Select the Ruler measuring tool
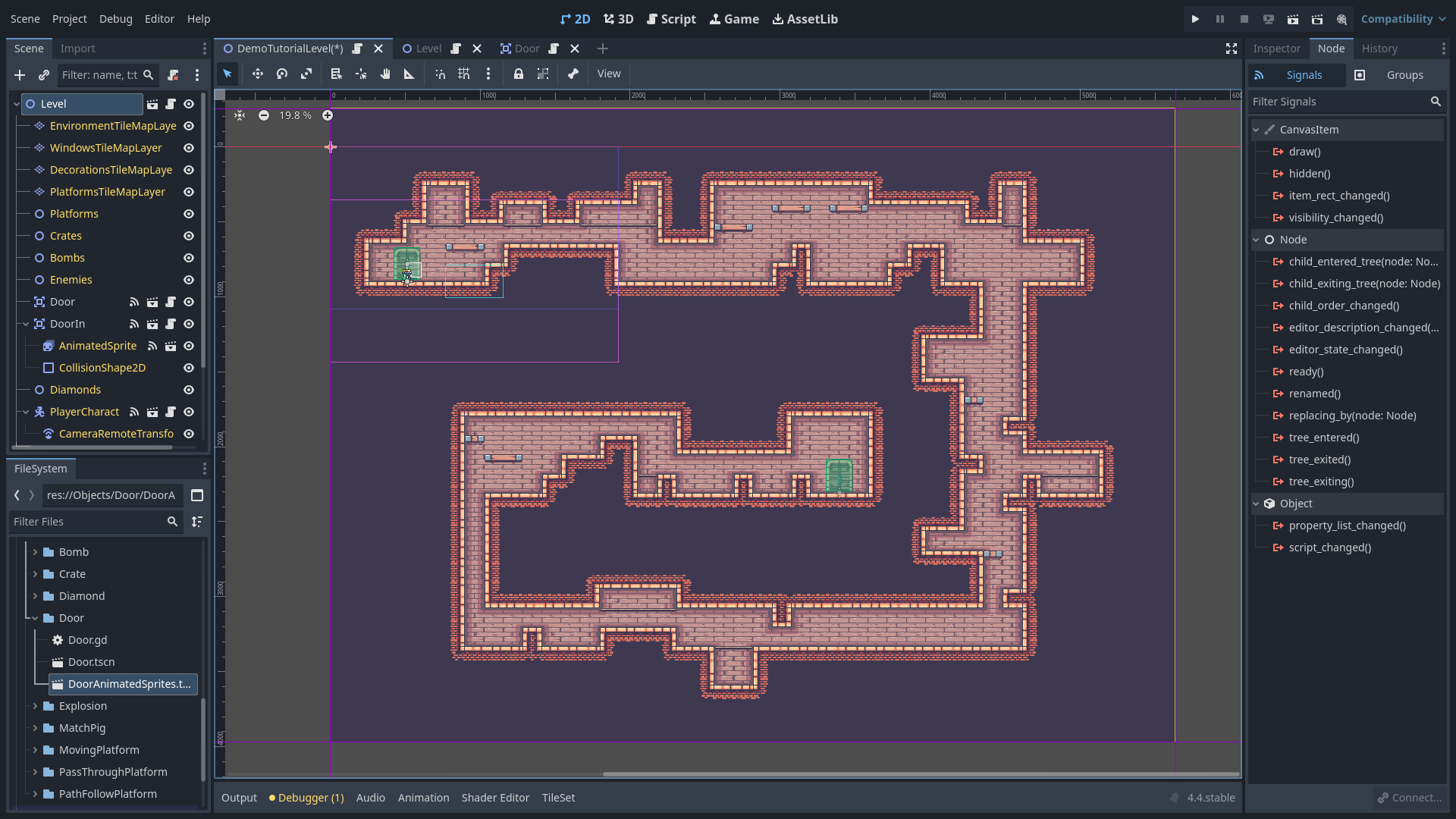Viewport: 1456px width, 819px height. 409,74
